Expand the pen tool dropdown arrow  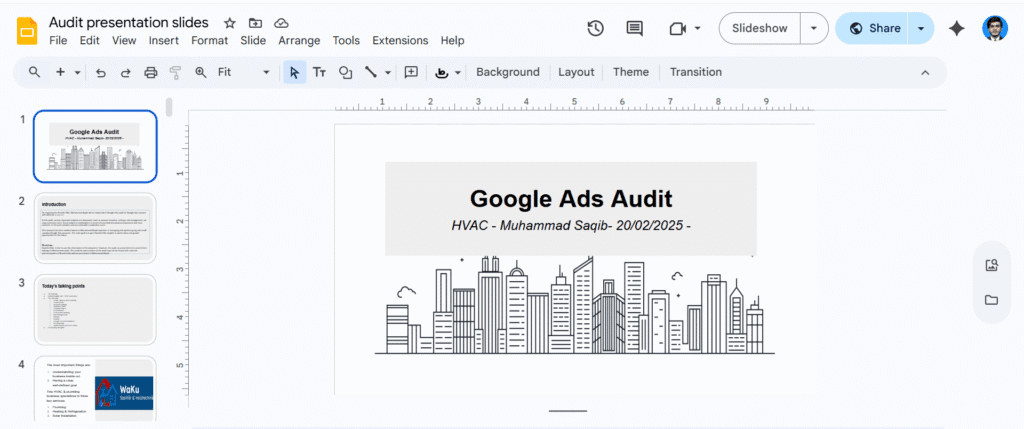click(458, 72)
